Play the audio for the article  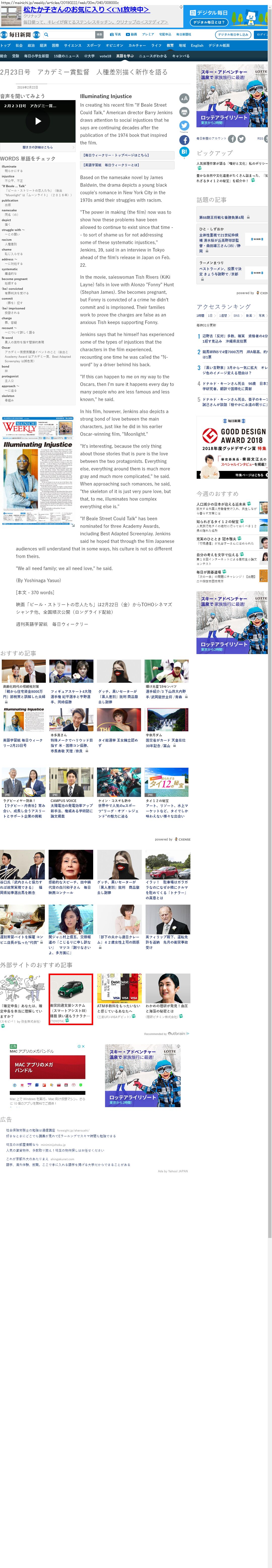coord(38,121)
